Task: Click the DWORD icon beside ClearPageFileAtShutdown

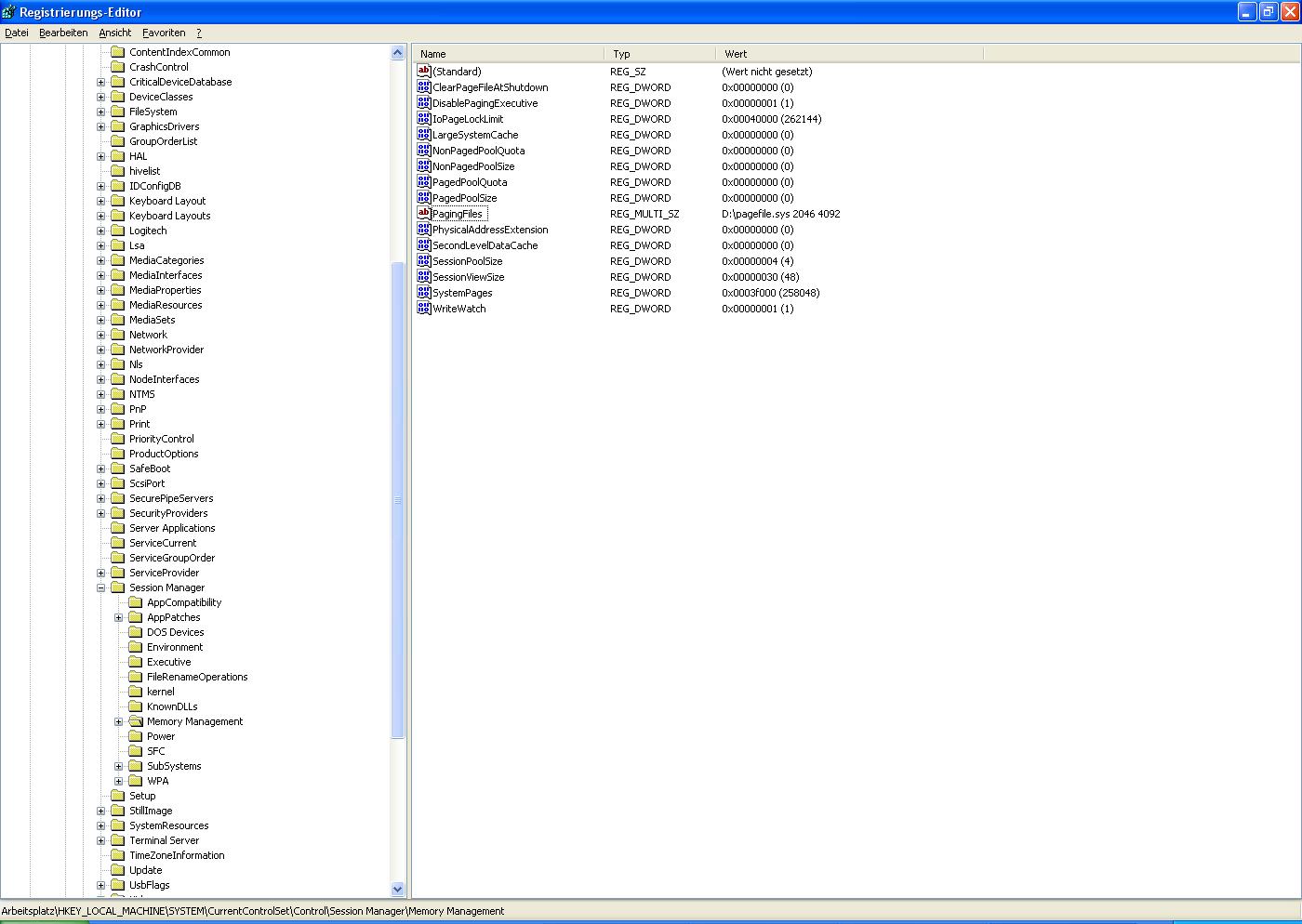Action: [x=424, y=87]
